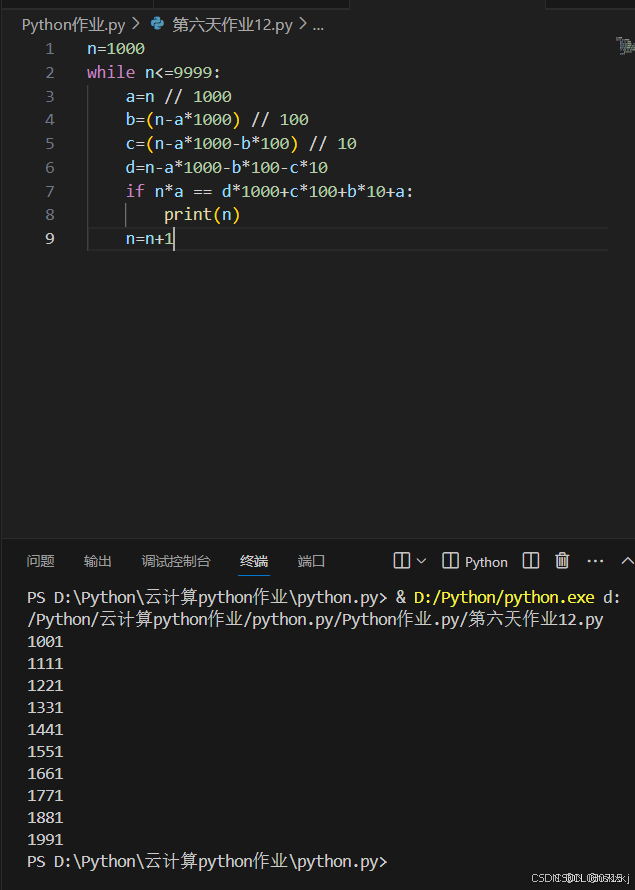Click terminal output 1551
Image resolution: width=635 pixels, height=890 pixels.
(45, 752)
